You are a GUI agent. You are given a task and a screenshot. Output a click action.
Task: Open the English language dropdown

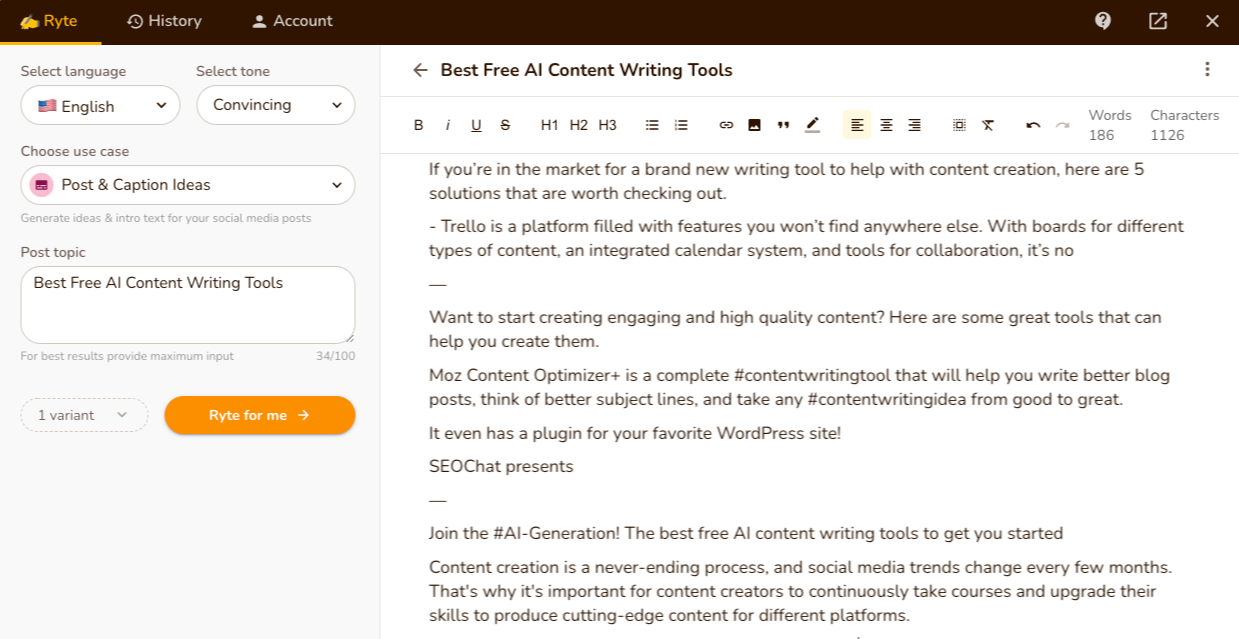(x=100, y=106)
